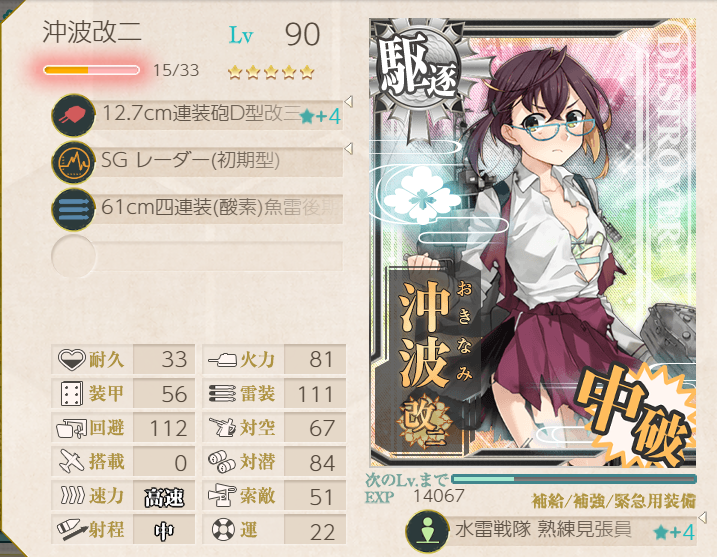The width and height of the screenshot is (717, 557).
Task: Click the green lookout personnel icon
Action: 428,532
